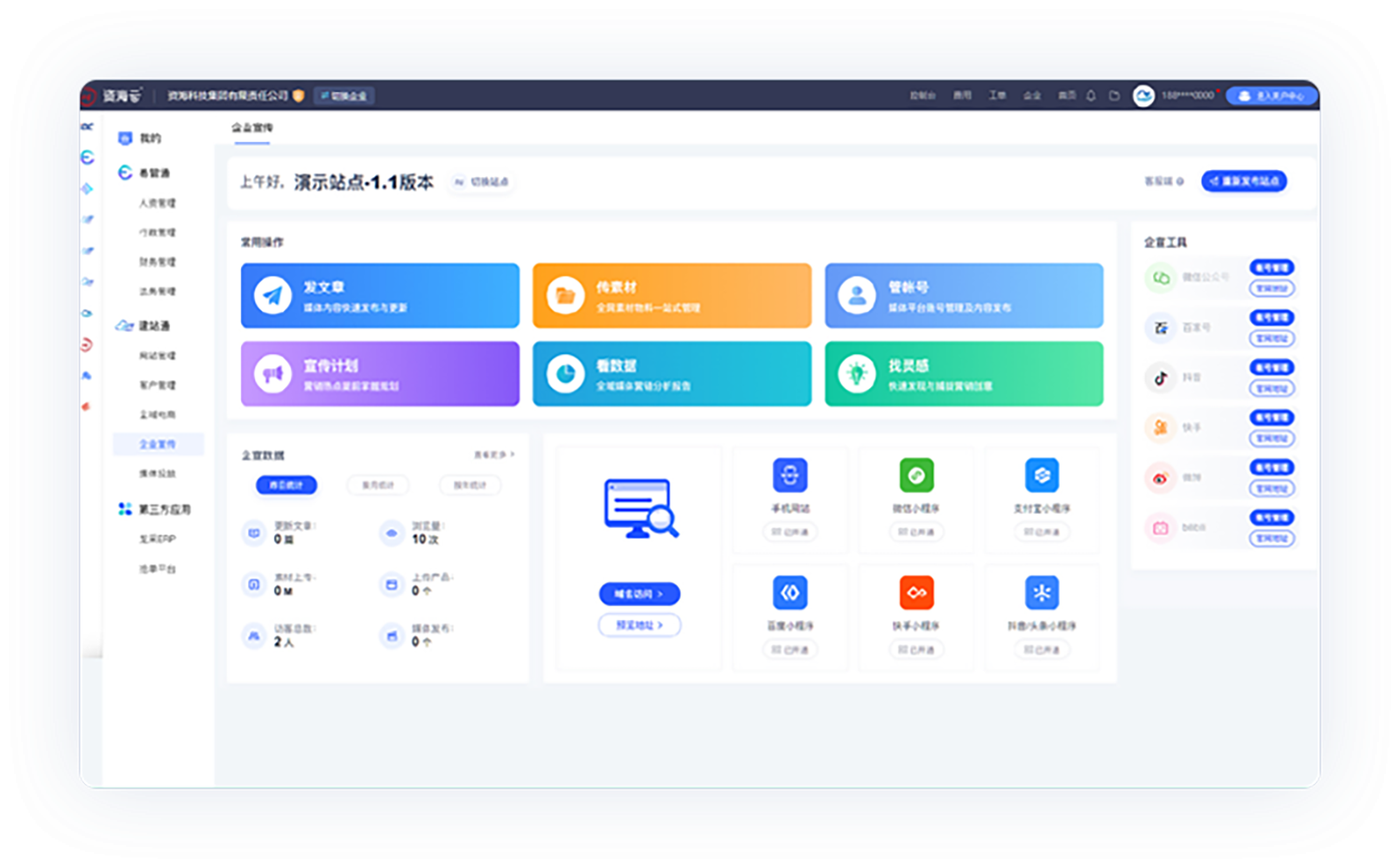This screenshot has width=1400, height=868.
Task: Click the 看数据 pie chart icon
Action: pyautogui.click(x=564, y=374)
